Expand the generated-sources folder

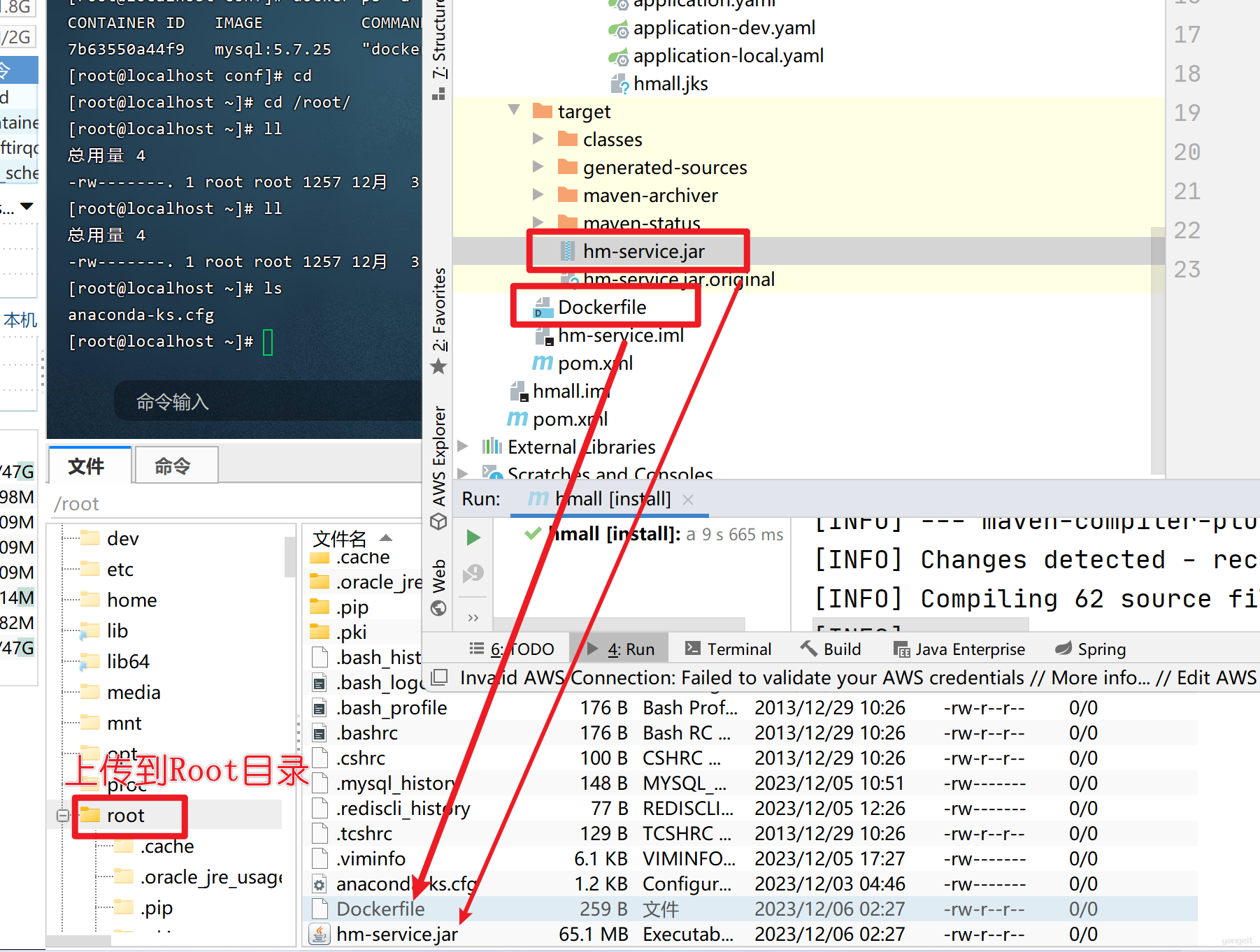(x=538, y=166)
